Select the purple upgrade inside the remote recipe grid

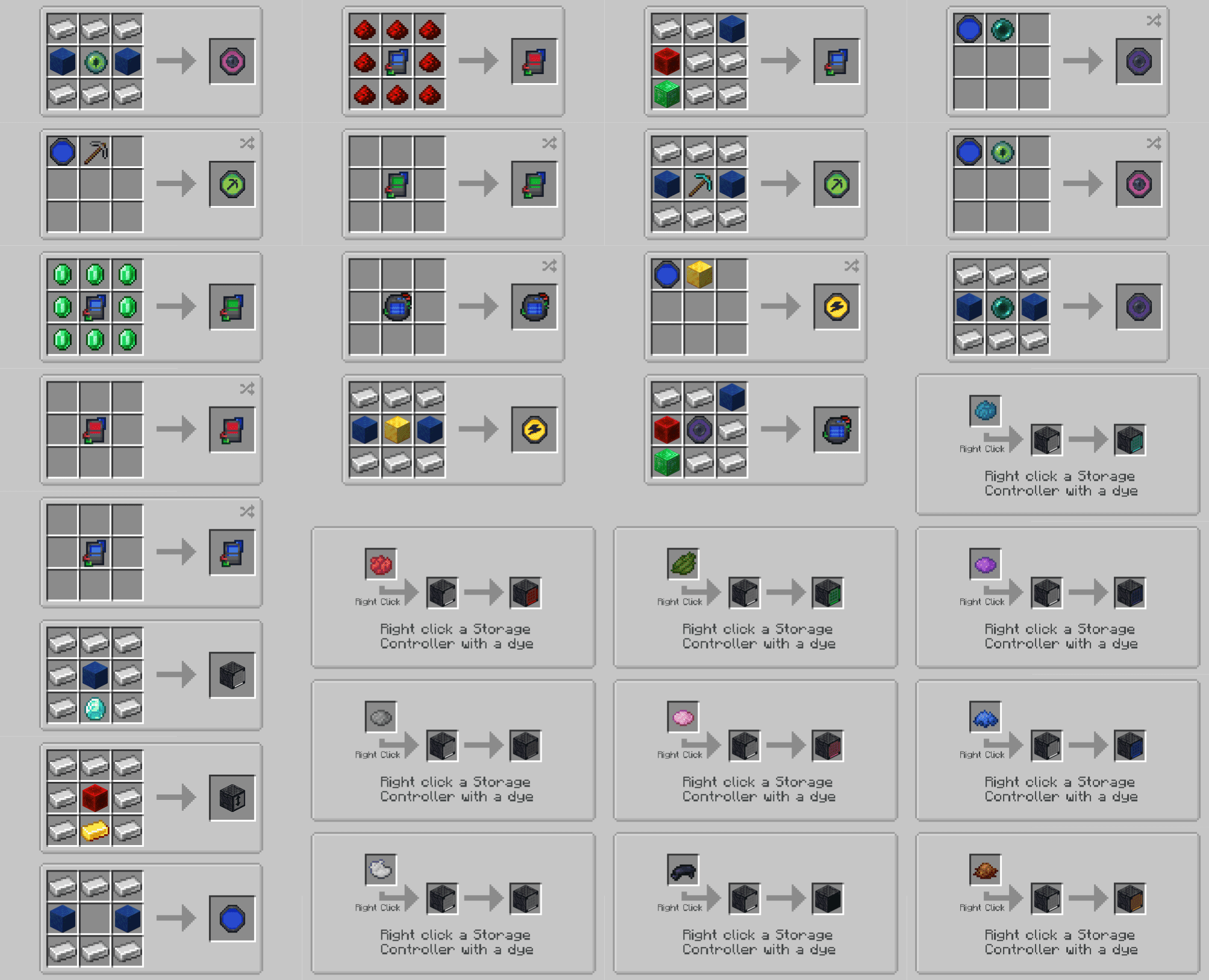click(x=699, y=430)
